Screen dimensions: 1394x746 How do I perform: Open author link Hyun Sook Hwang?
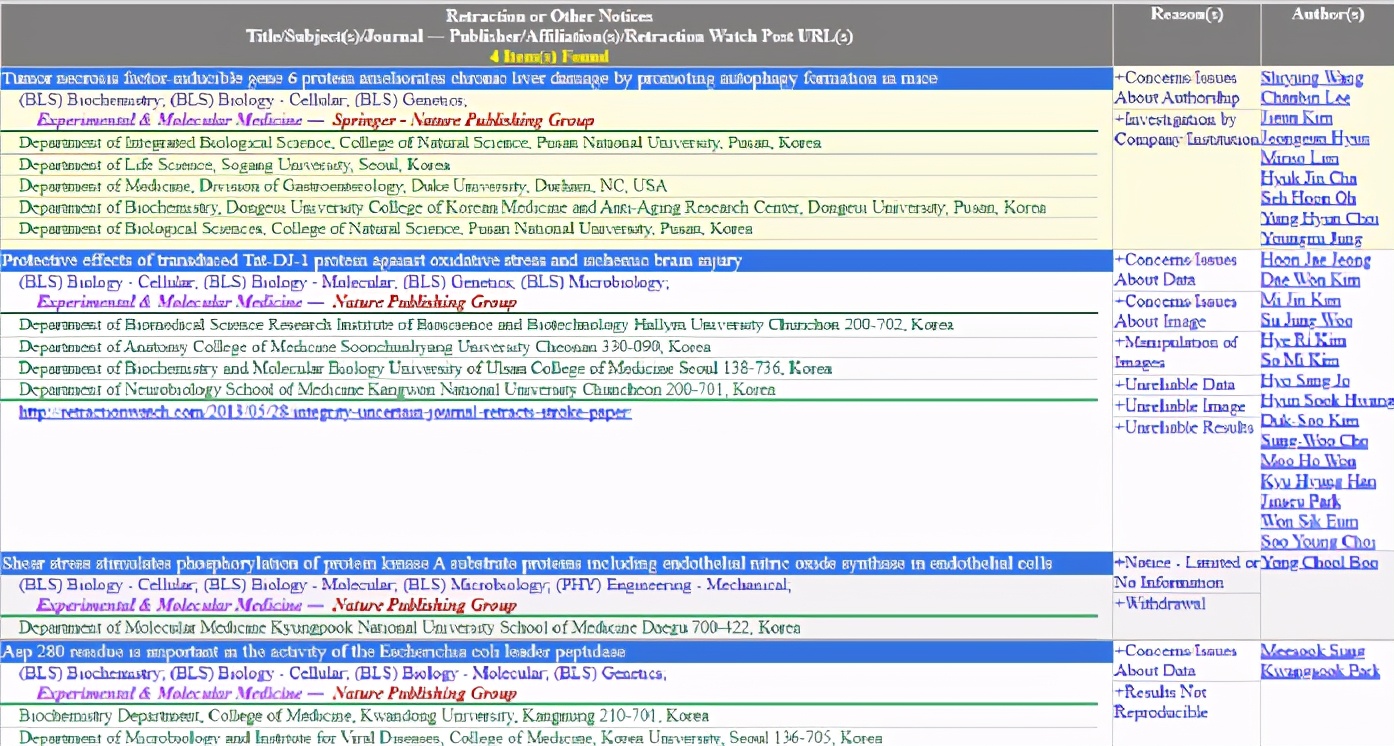tap(1327, 400)
